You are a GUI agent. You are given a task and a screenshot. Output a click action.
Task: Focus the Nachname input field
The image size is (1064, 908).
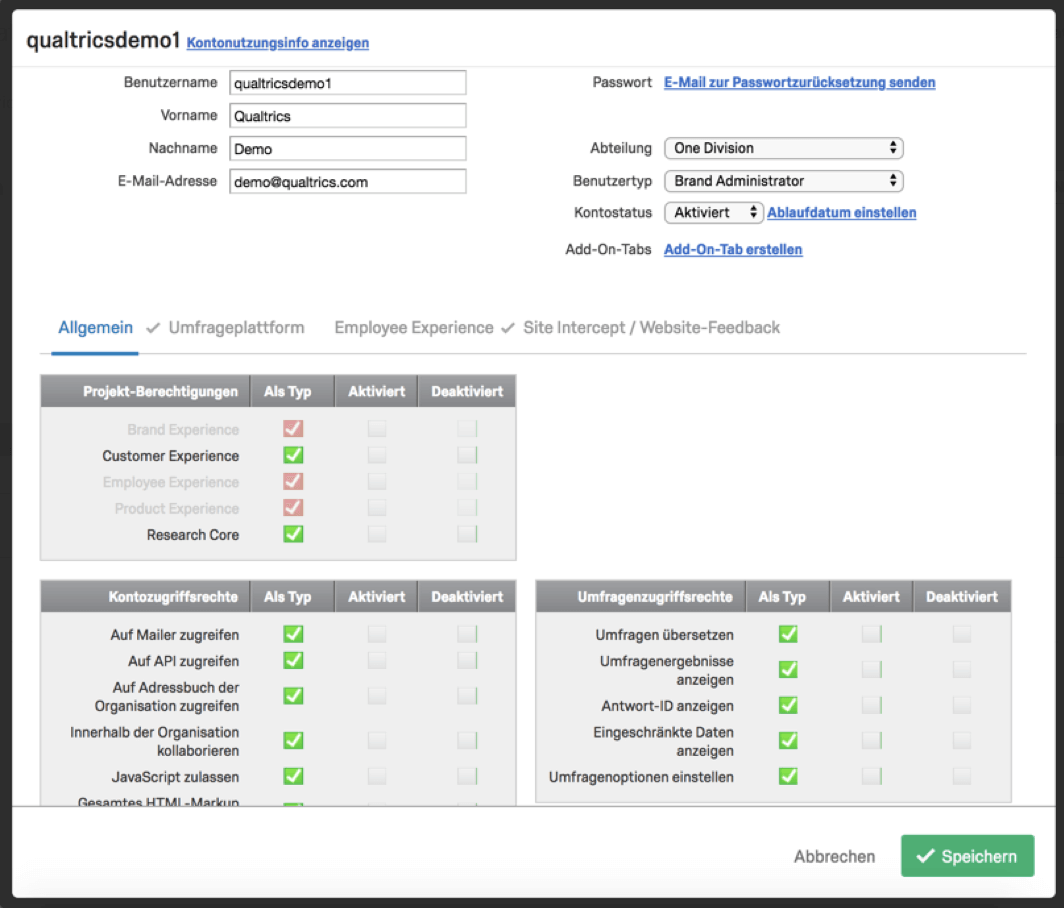pos(347,149)
